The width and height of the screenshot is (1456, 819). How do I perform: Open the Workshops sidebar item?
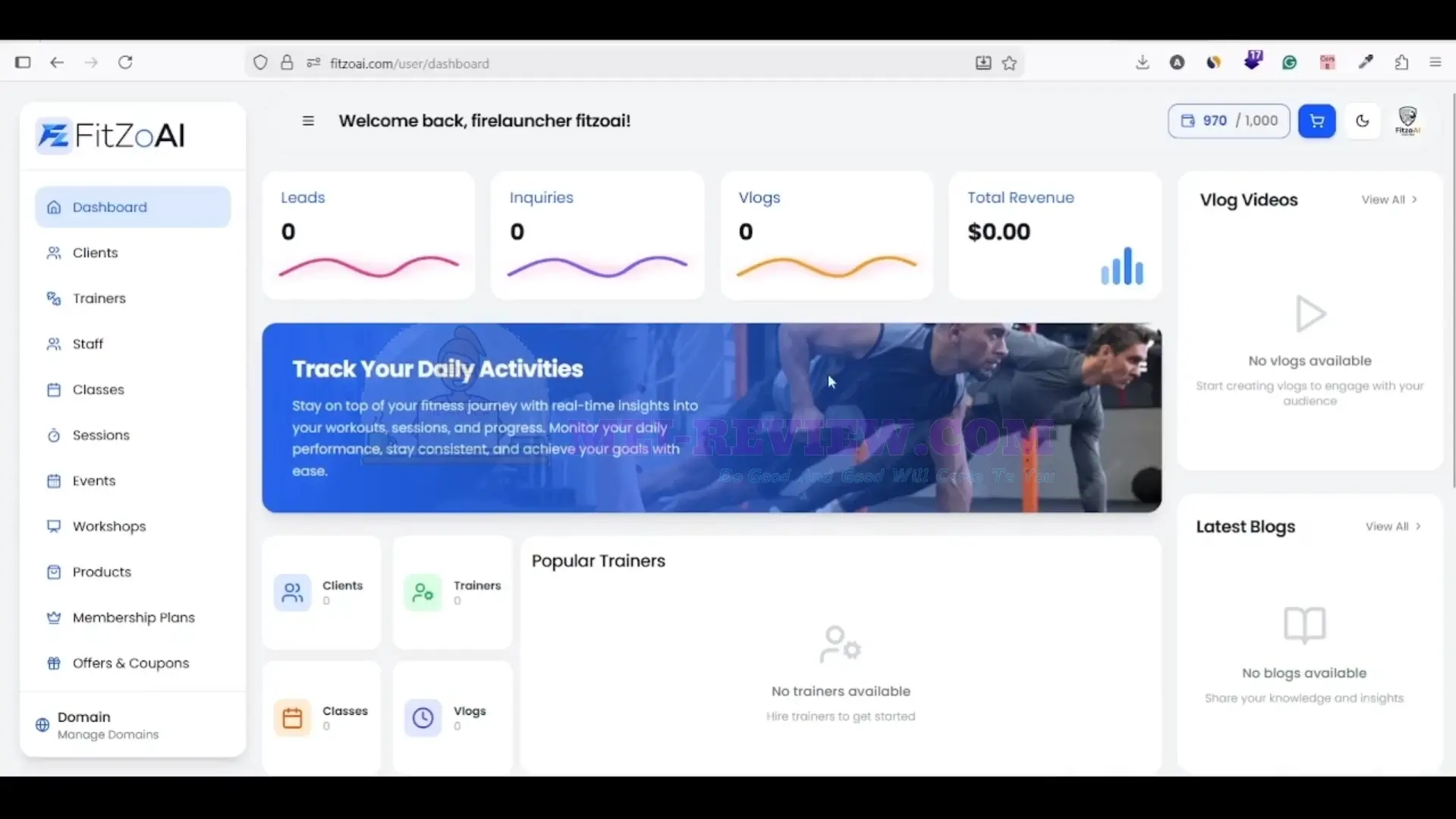point(133,526)
